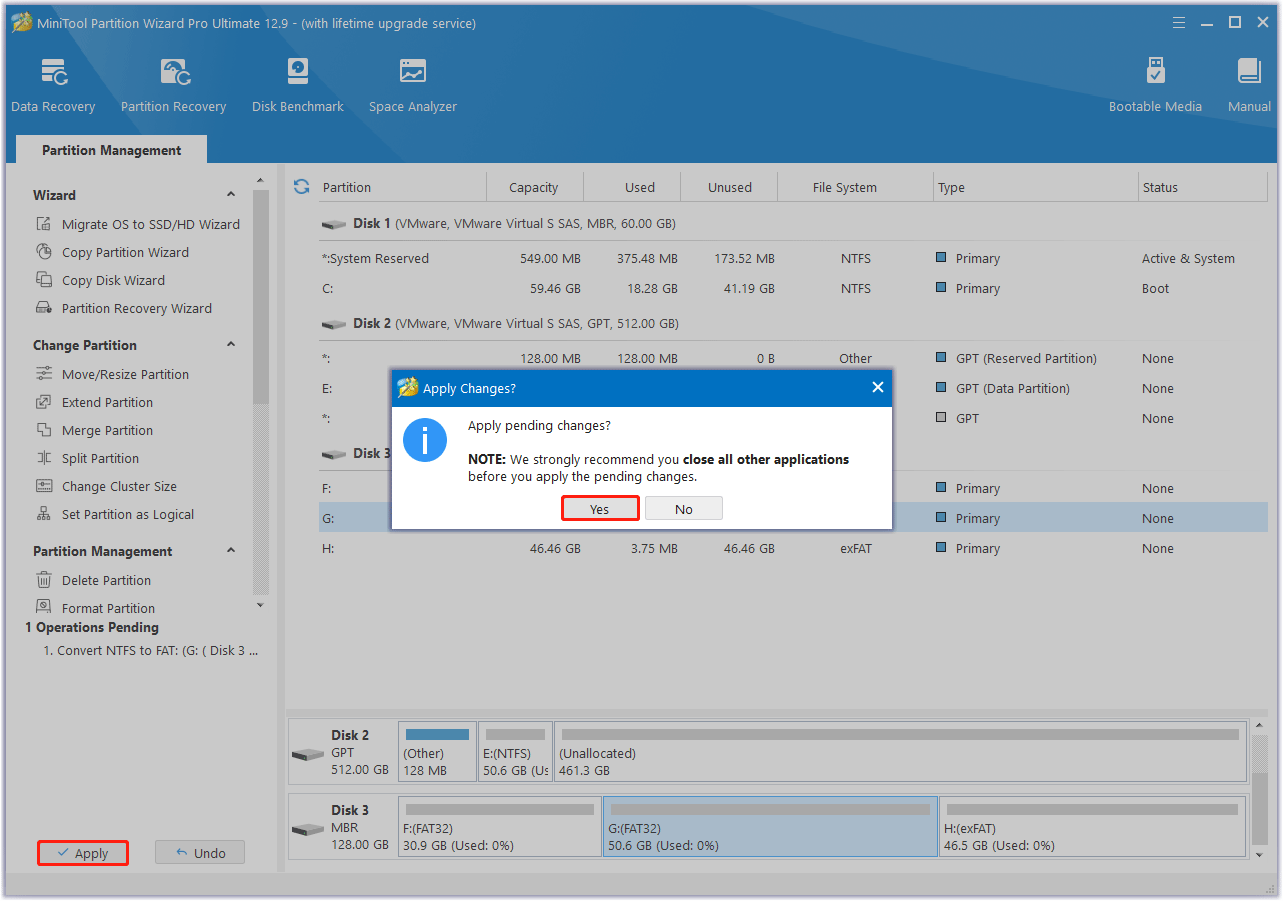Choose Extend Partition
The width and height of the screenshot is (1283, 901).
[x=94, y=402]
